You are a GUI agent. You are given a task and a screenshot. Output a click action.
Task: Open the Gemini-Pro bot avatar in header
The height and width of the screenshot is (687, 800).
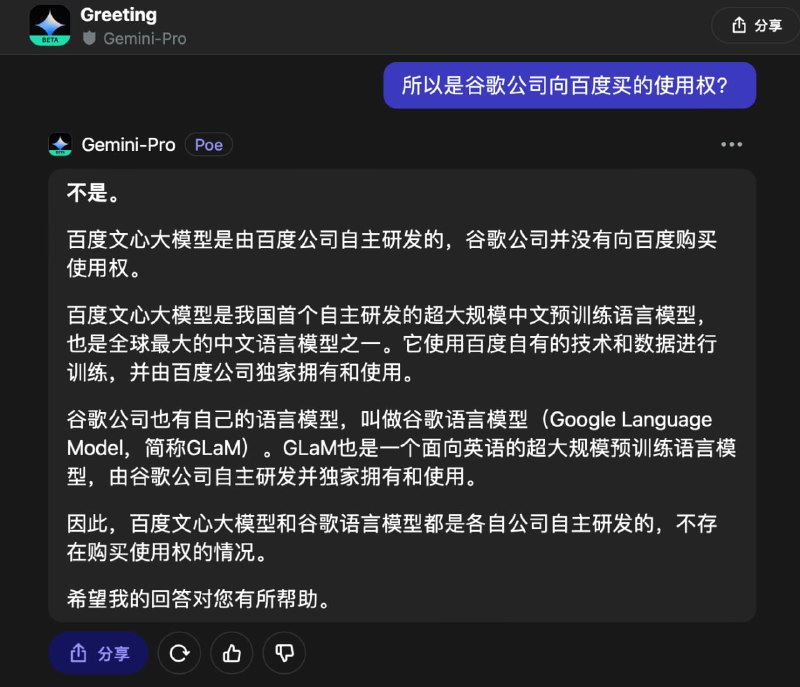click(49, 26)
